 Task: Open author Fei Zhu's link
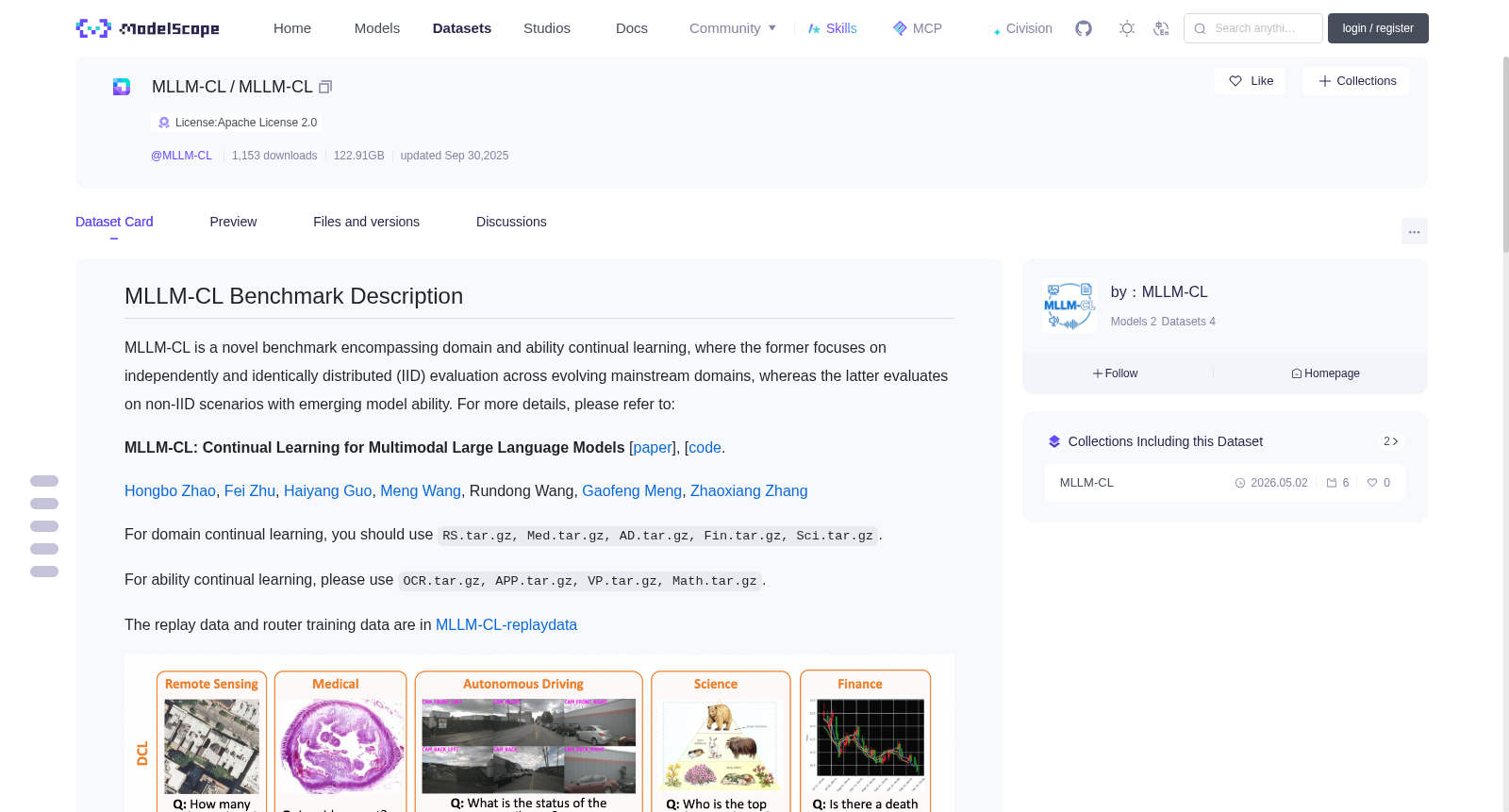pos(250,491)
